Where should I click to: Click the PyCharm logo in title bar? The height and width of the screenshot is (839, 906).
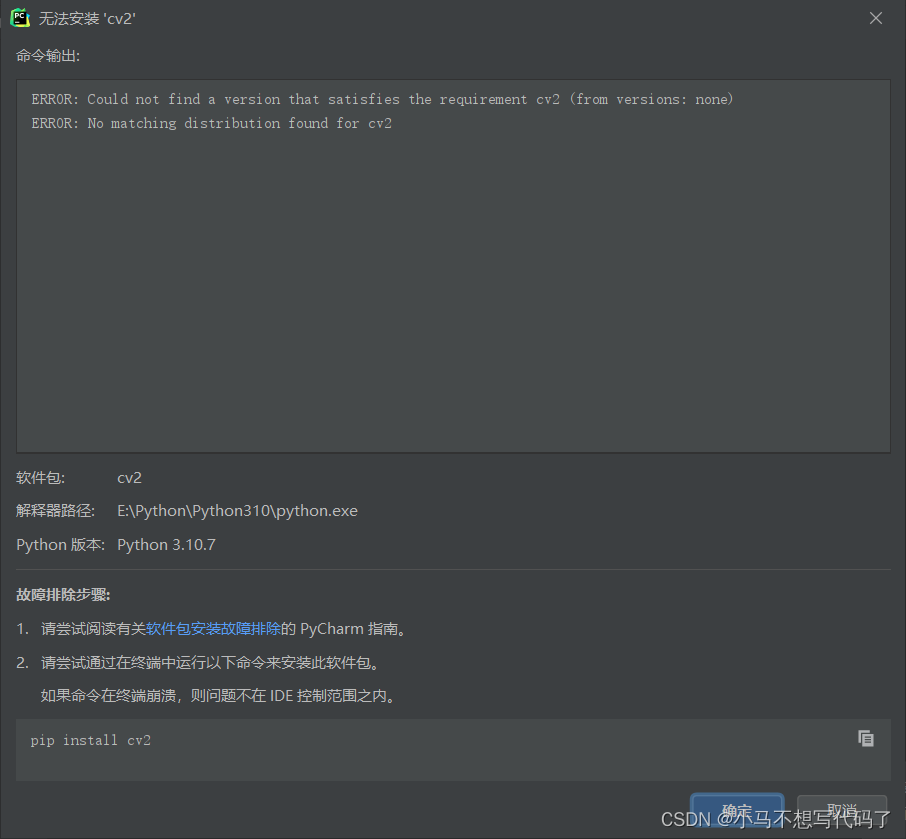click(x=20, y=18)
